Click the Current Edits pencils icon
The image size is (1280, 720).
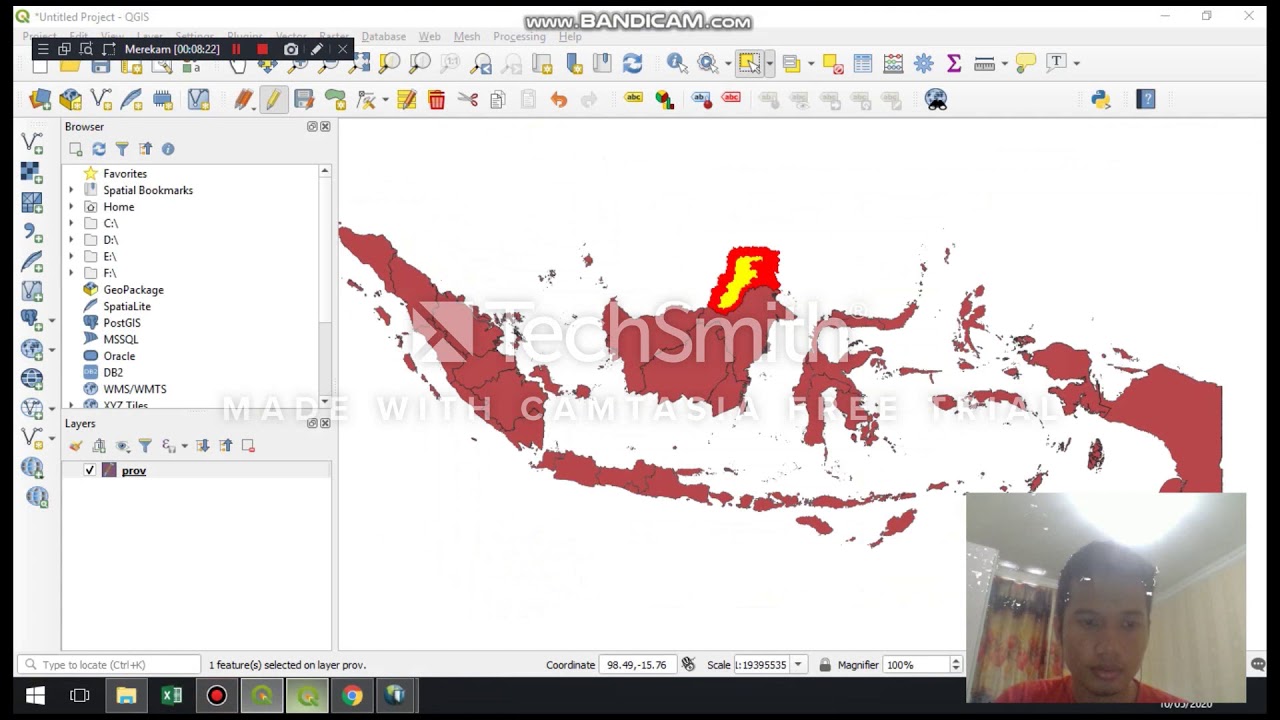click(243, 99)
